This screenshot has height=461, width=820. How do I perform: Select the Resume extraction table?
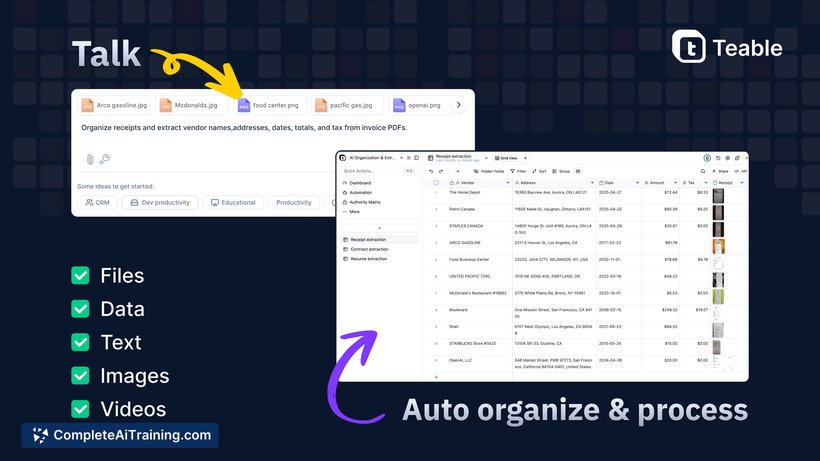click(379, 259)
